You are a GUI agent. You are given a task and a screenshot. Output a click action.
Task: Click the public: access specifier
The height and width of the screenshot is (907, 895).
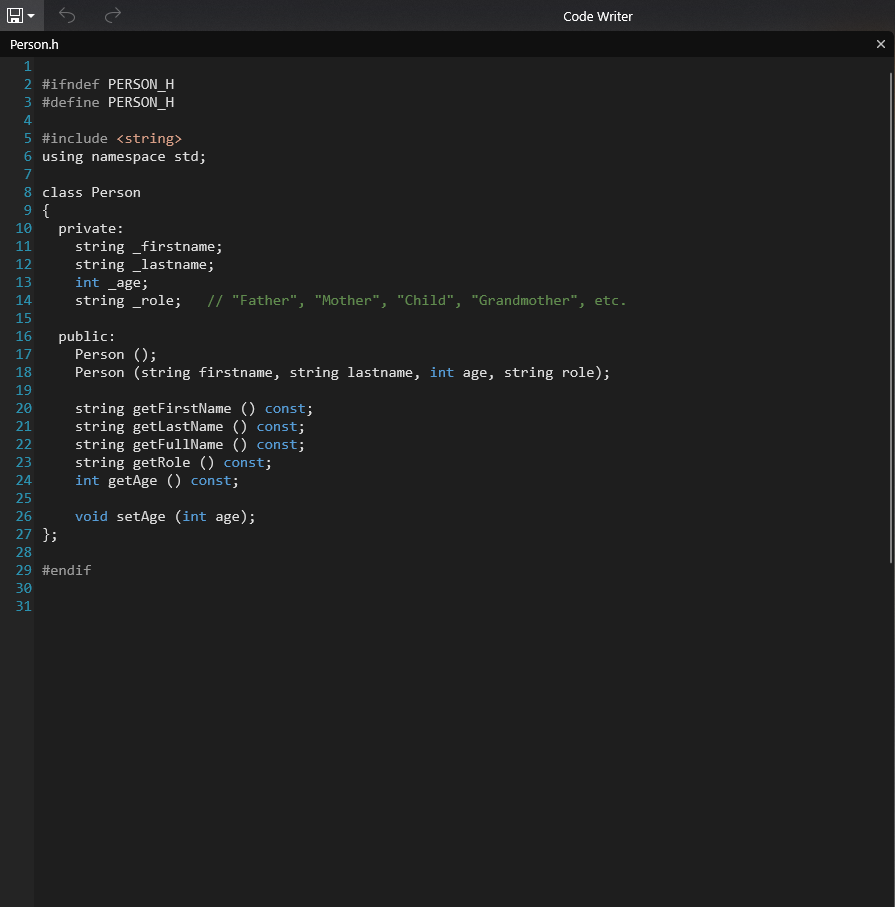point(86,336)
